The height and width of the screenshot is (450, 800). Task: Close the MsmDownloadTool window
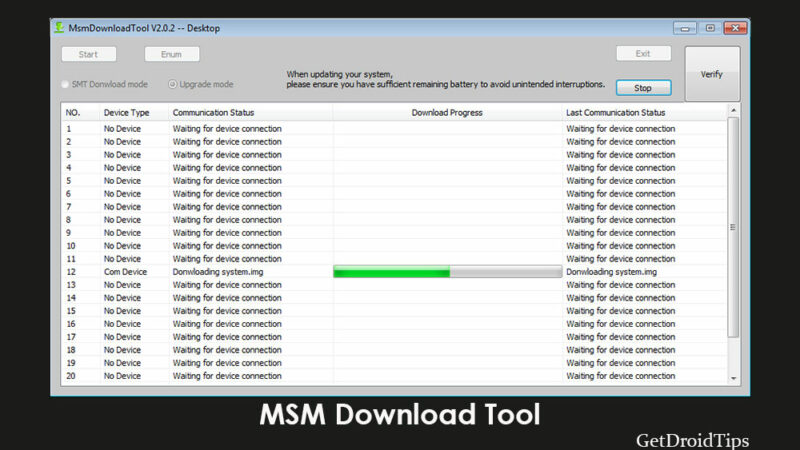click(x=735, y=28)
